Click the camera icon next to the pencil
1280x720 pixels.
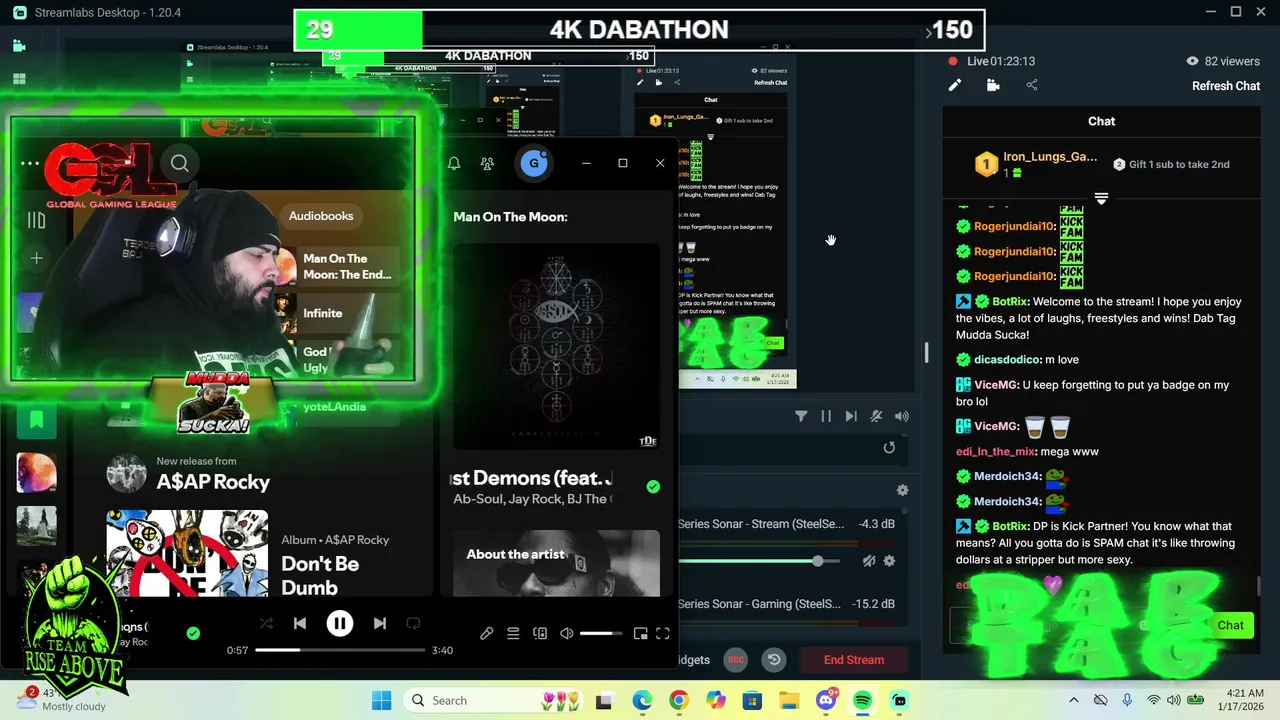point(993,85)
